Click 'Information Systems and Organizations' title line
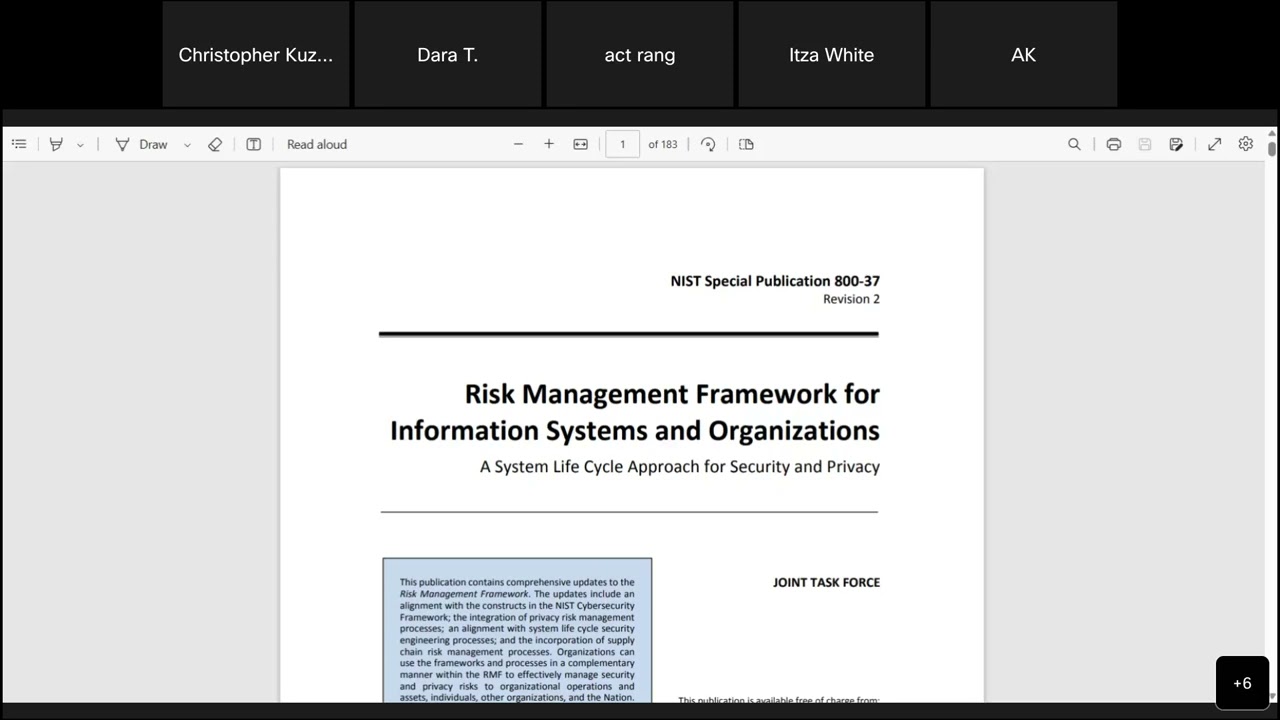Image resolution: width=1280 pixels, height=720 pixels. 635,431
